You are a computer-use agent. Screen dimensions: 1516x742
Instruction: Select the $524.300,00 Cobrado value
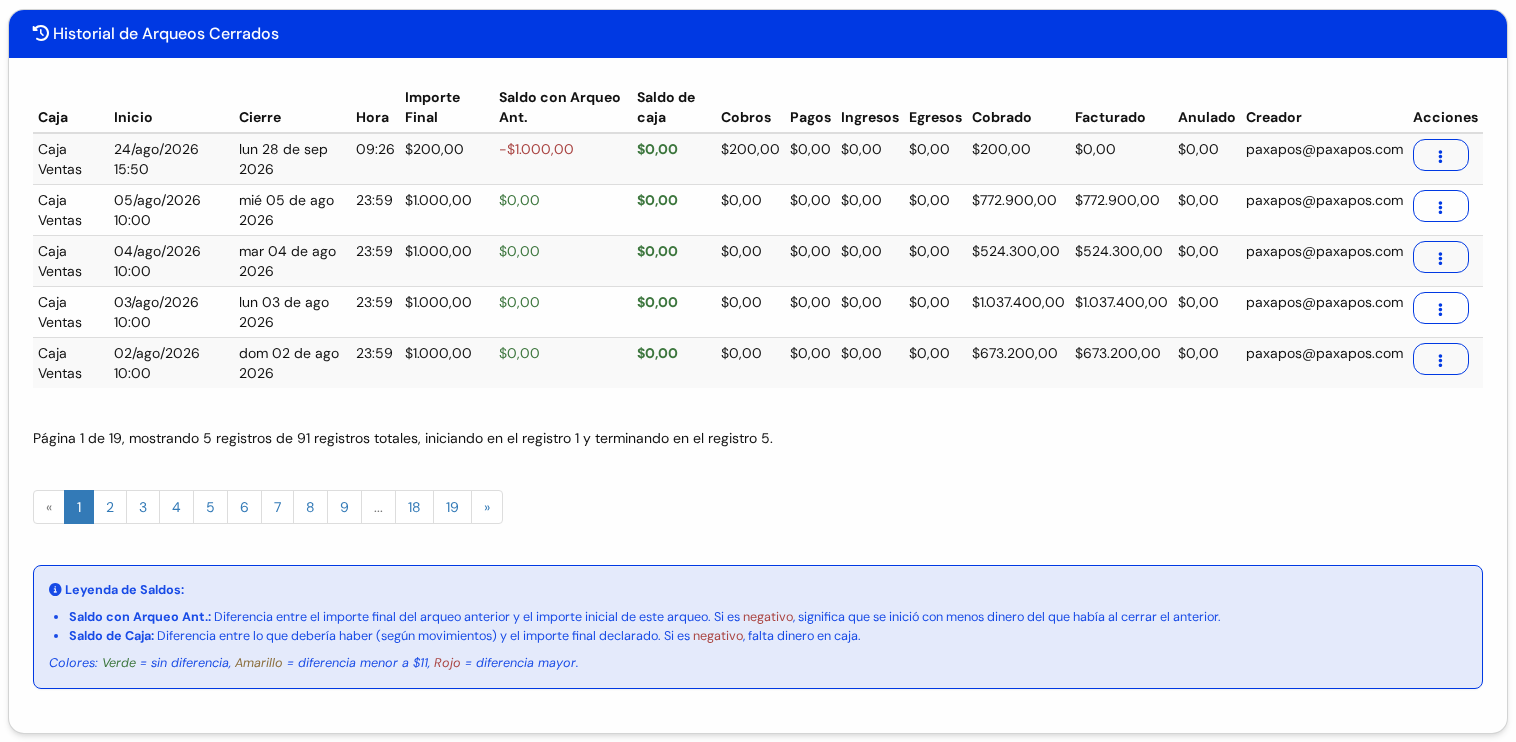click(x=1015, y=251)
